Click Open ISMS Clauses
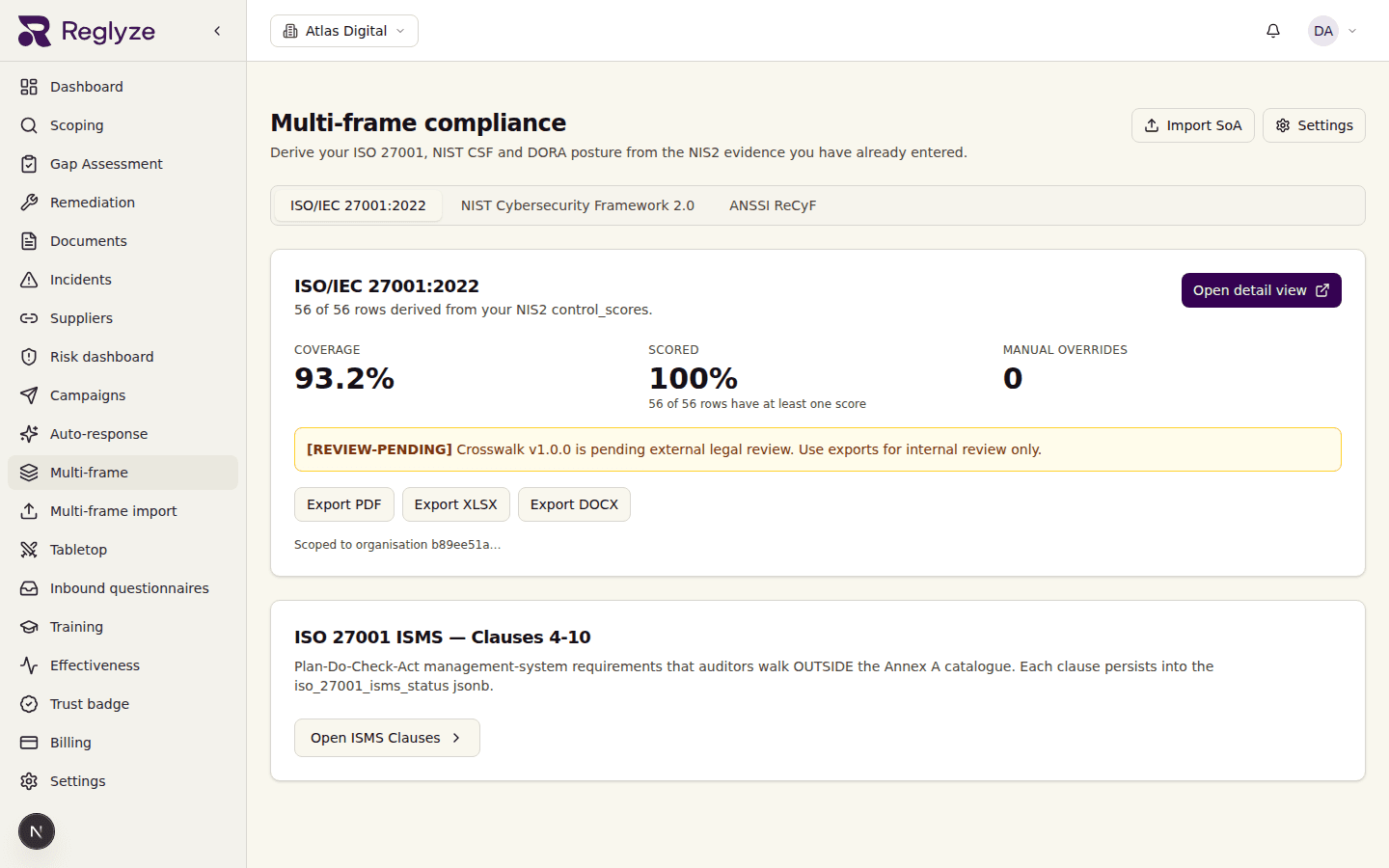 point(387,738)
